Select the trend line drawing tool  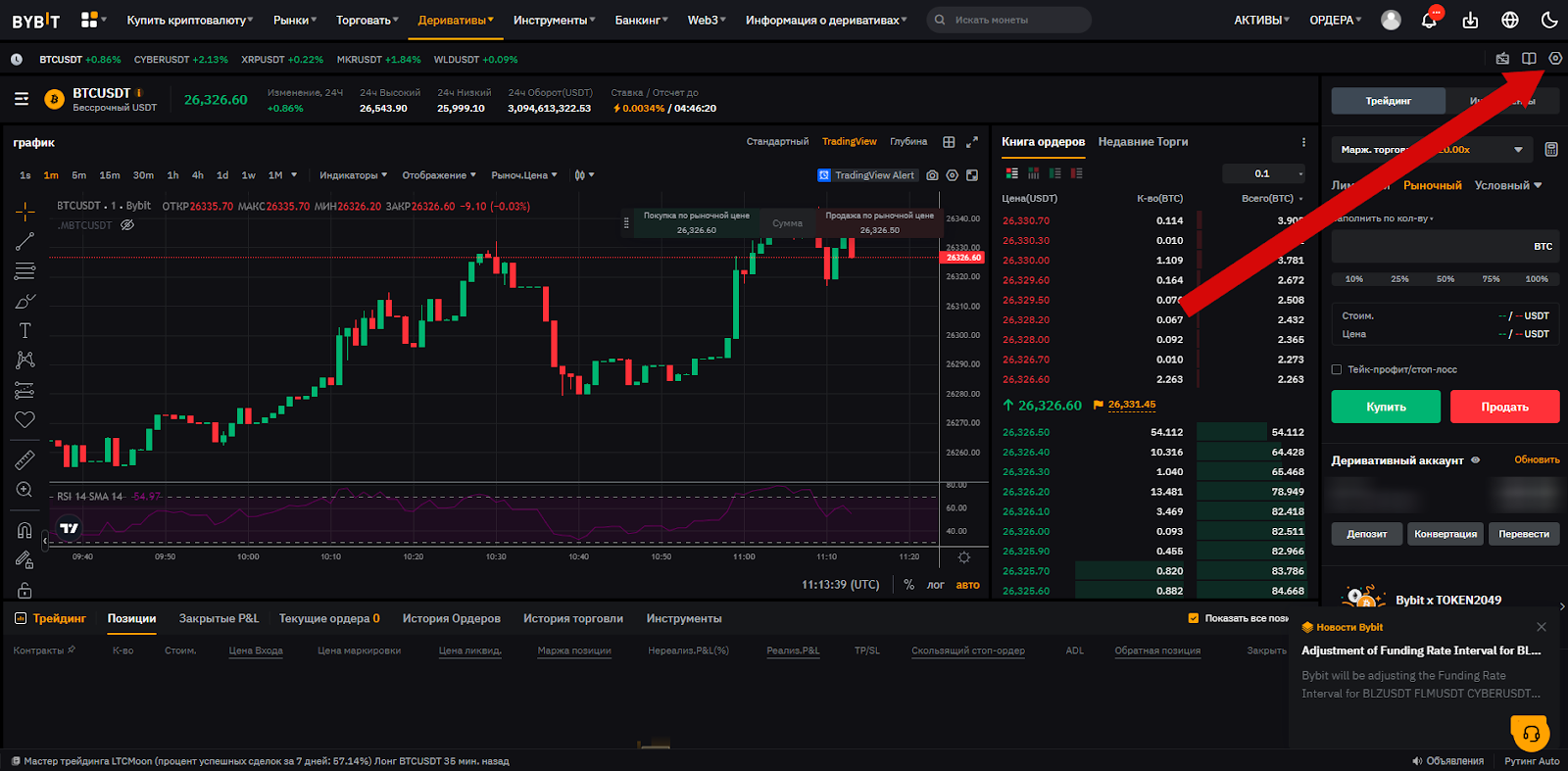point(25,241)
